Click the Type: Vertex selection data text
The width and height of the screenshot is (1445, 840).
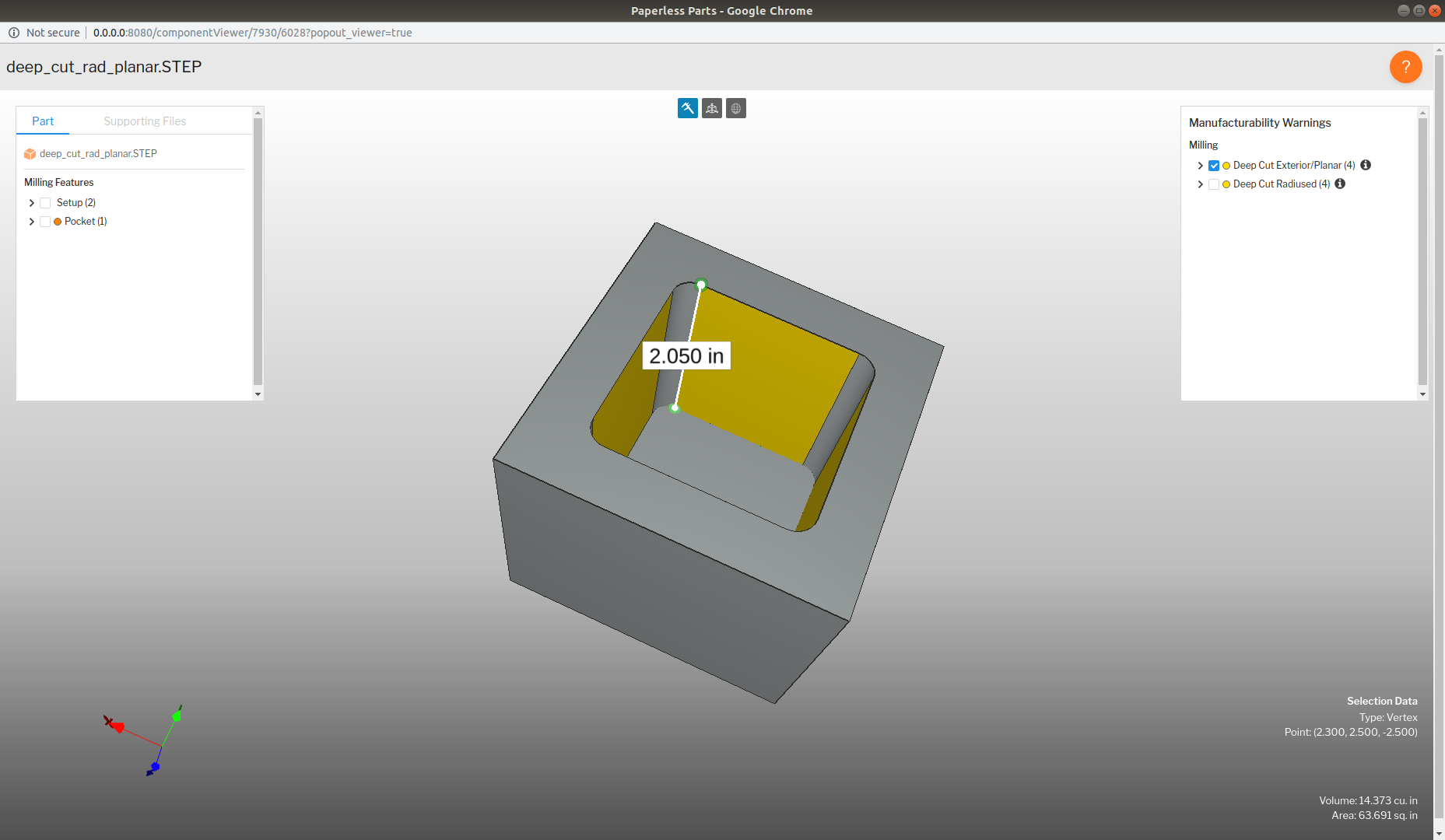pos(1388,717)
